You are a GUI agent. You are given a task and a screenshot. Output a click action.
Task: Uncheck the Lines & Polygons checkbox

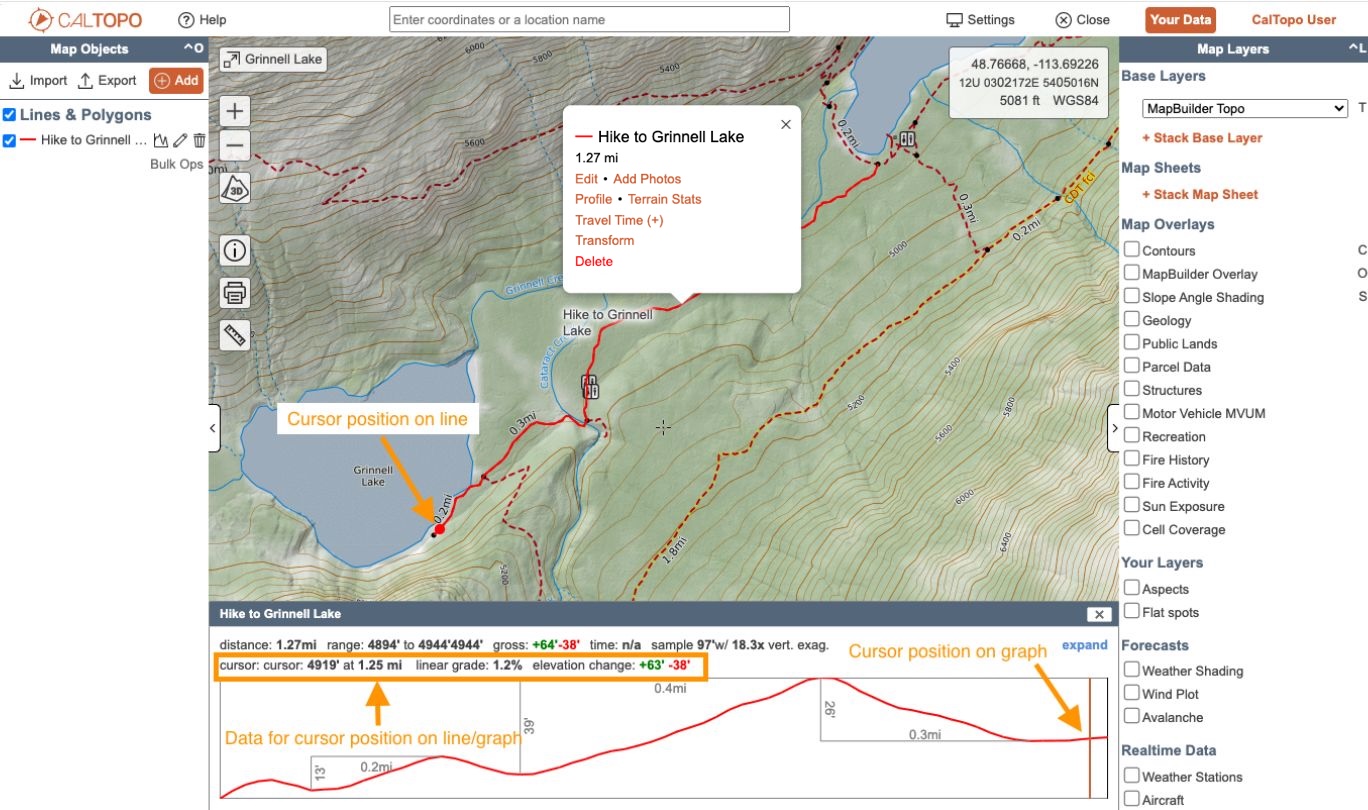click(10, 114)
